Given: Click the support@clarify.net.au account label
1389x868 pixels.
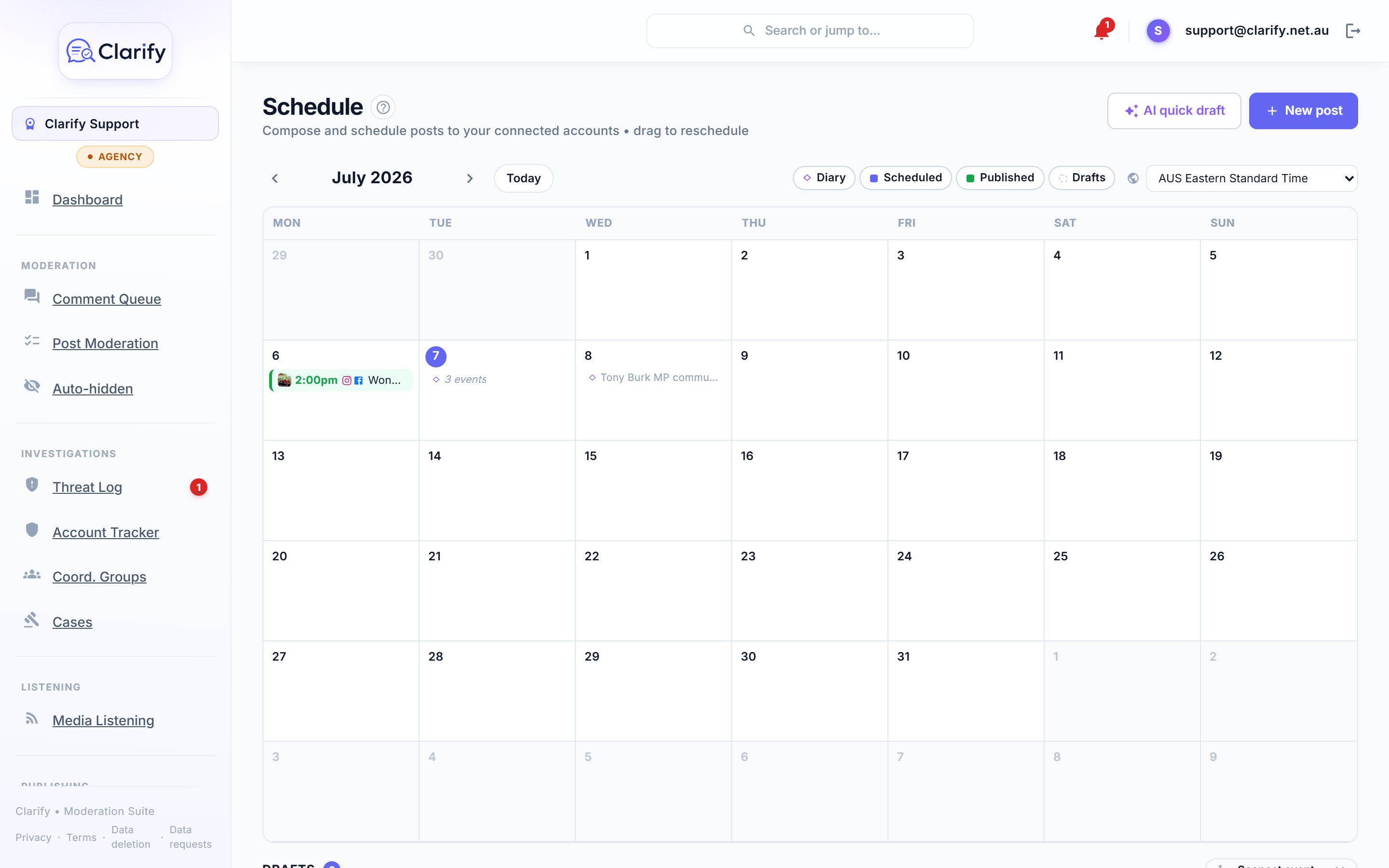Looking at the screenshot, I should pyautogui.click(x=1257, y=30).
